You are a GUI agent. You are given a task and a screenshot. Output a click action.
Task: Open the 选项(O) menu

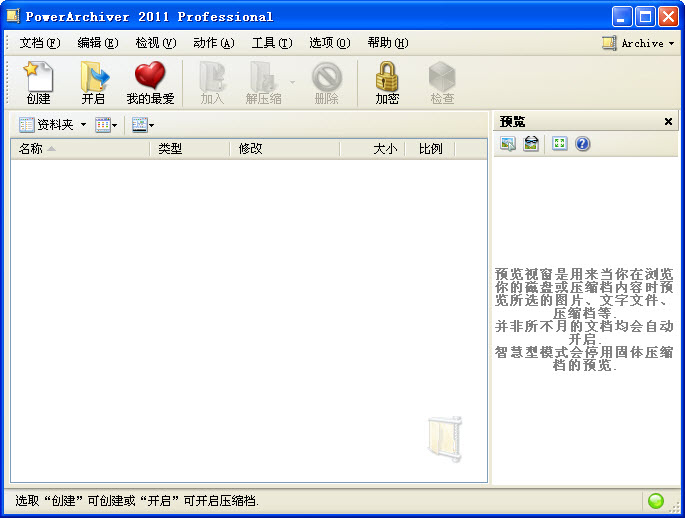click(x=329, y=43)
